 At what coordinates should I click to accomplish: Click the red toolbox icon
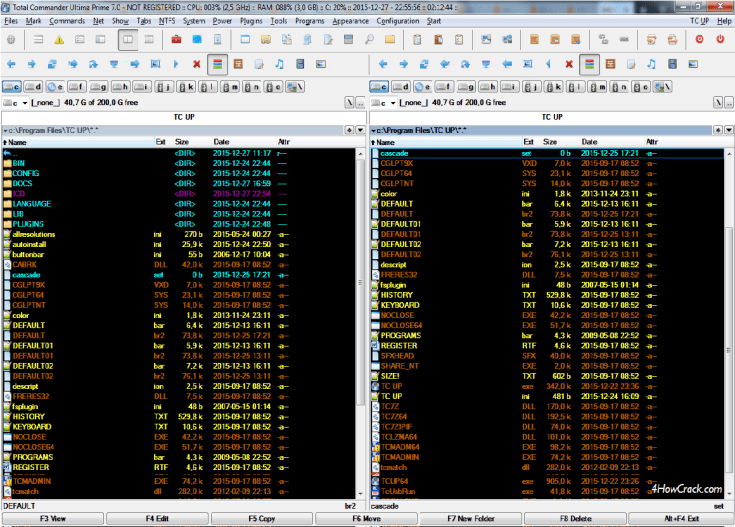pos(176,40)
